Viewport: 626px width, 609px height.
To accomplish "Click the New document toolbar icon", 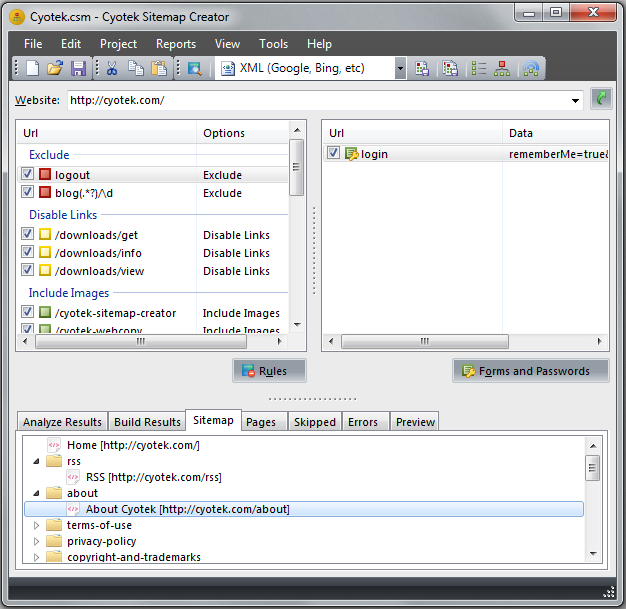I will tap(32, 68).
